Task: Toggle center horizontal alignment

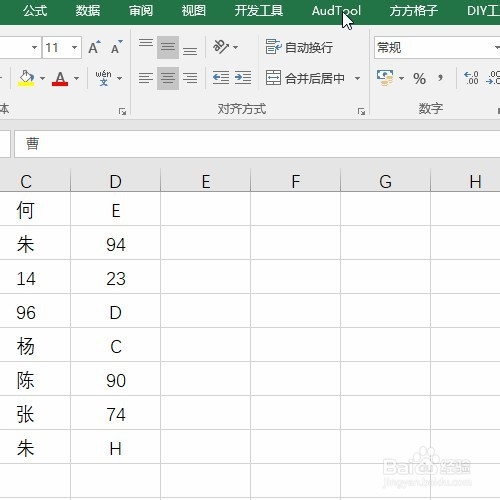Action: click(x=168, y=78)
